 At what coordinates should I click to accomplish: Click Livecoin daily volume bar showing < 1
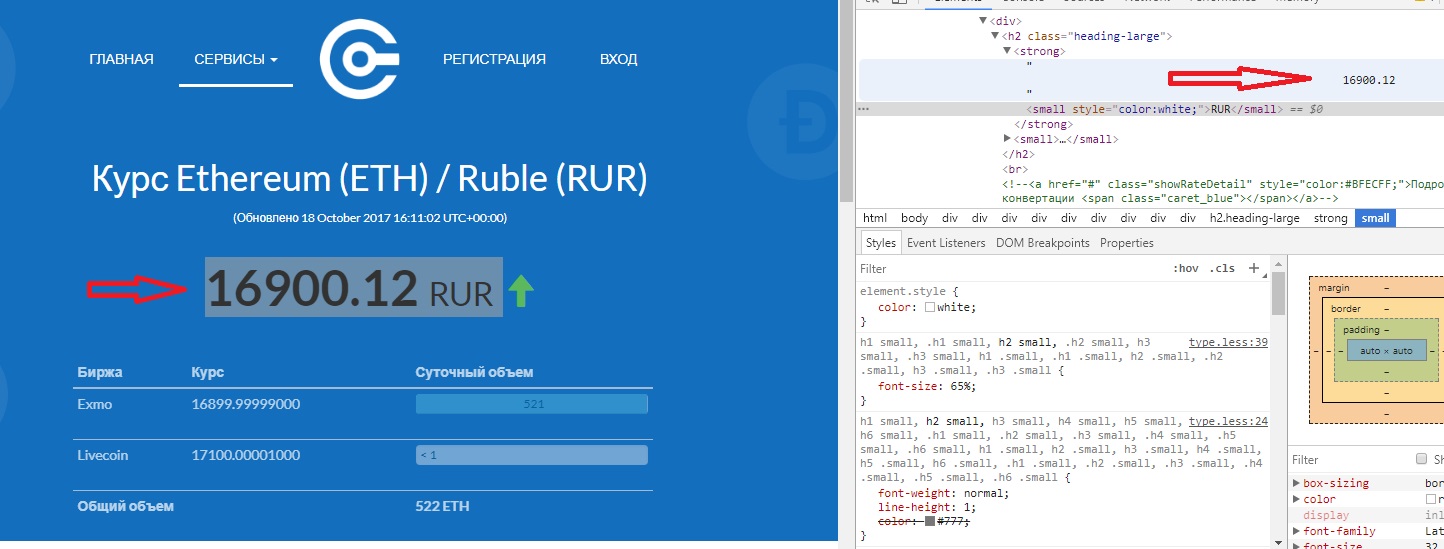pos(532,455)
